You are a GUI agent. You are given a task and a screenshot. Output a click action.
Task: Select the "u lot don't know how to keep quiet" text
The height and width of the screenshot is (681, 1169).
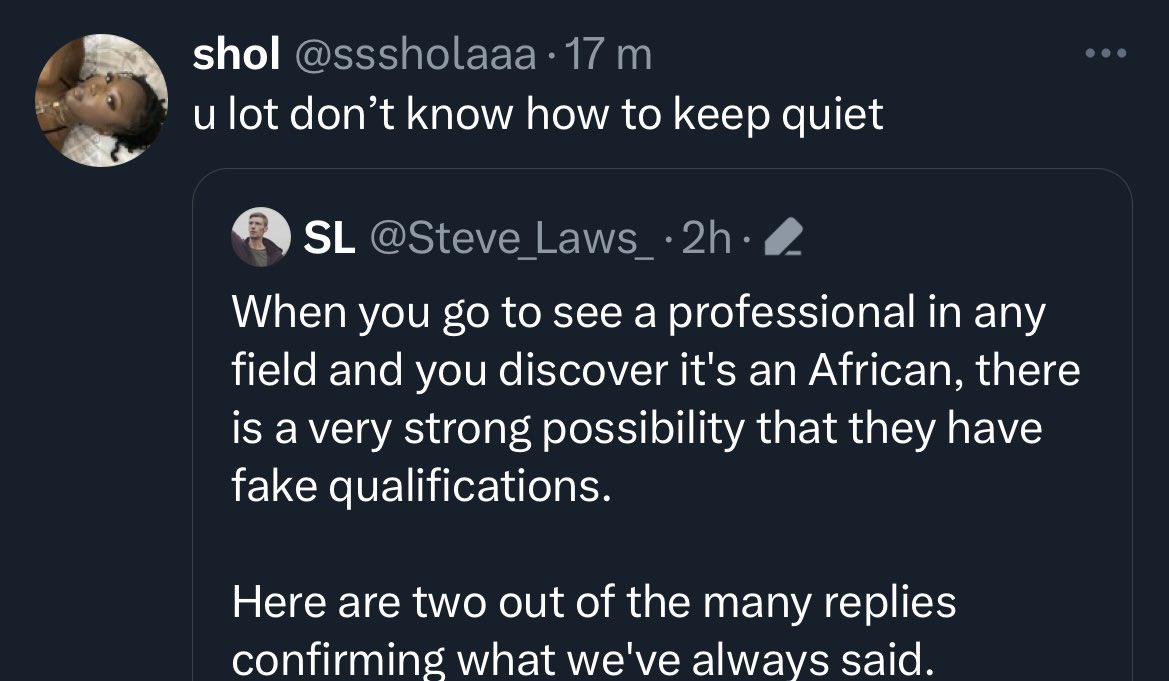pos(538,115)
